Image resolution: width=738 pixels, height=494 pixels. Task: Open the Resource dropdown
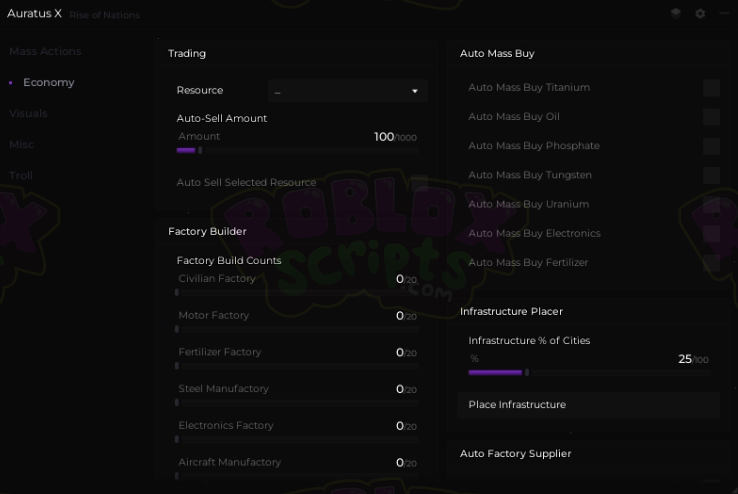pyautogui.click(x=347, y=91)
